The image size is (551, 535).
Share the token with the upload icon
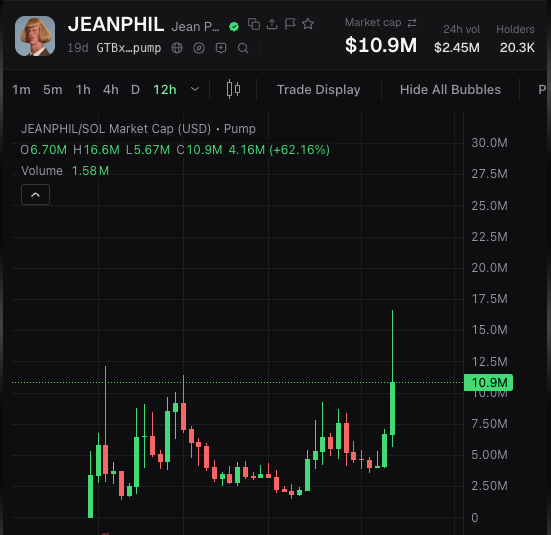click(x=272, y=24)
